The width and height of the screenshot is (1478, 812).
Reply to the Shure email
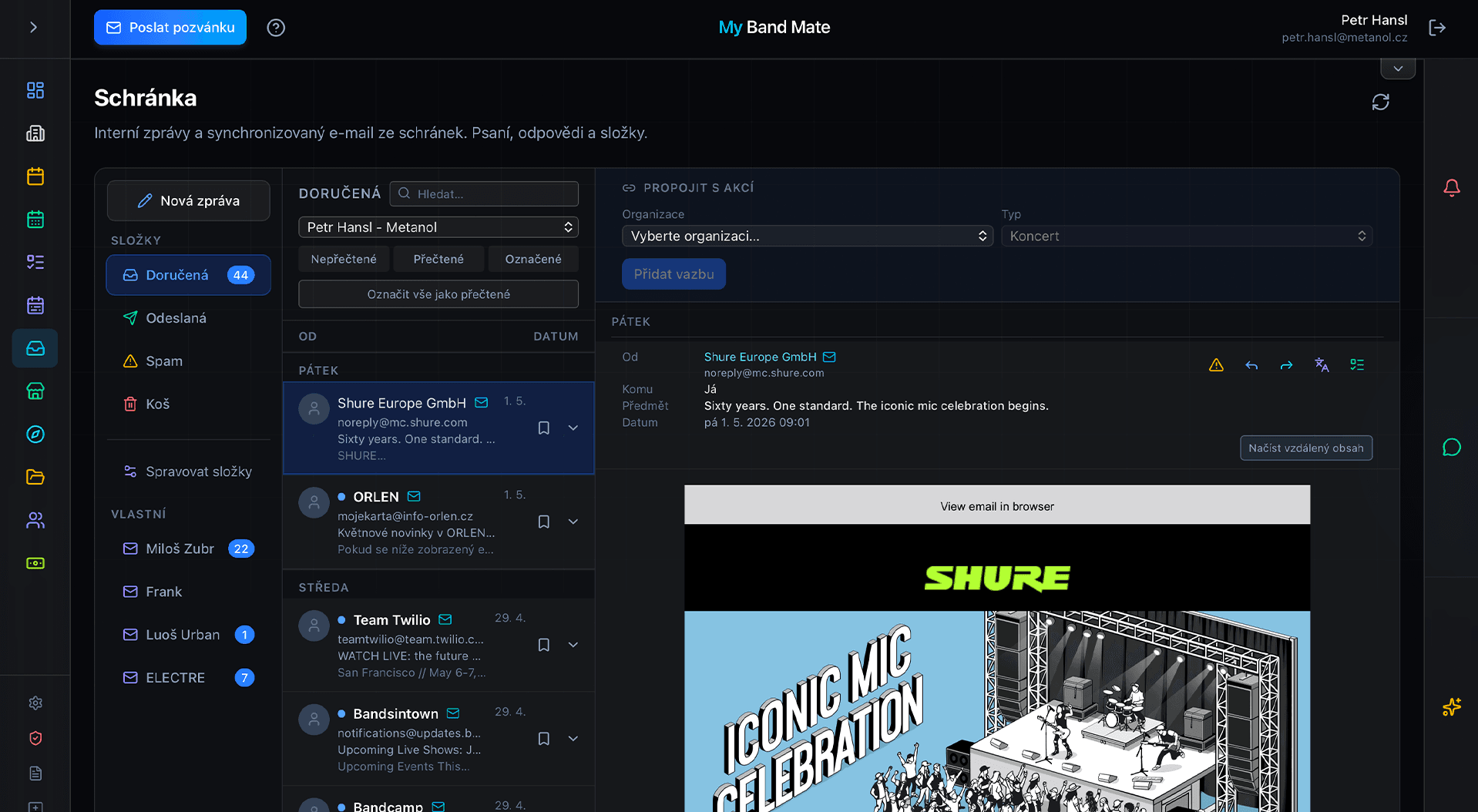coord(1251,365)
